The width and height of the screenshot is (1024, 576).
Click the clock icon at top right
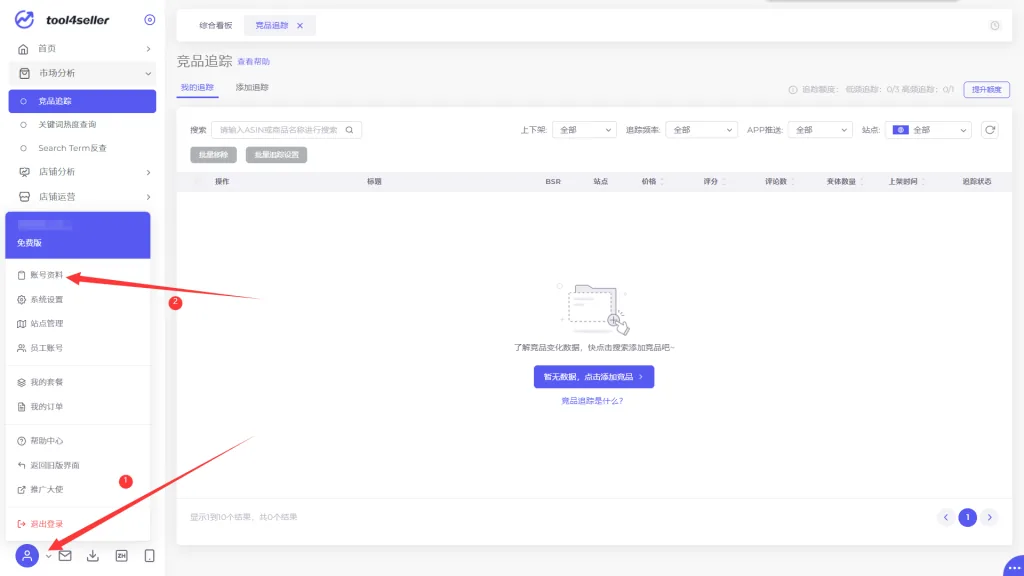(x=995, y=25)
